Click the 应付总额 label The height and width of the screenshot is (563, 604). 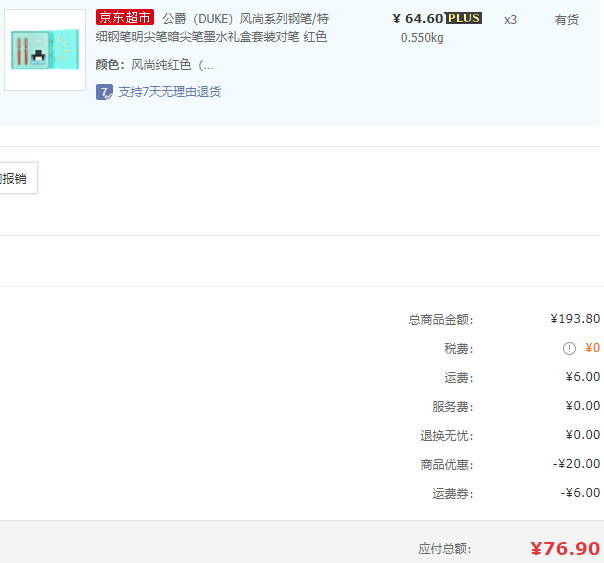[x=445, y=548]
